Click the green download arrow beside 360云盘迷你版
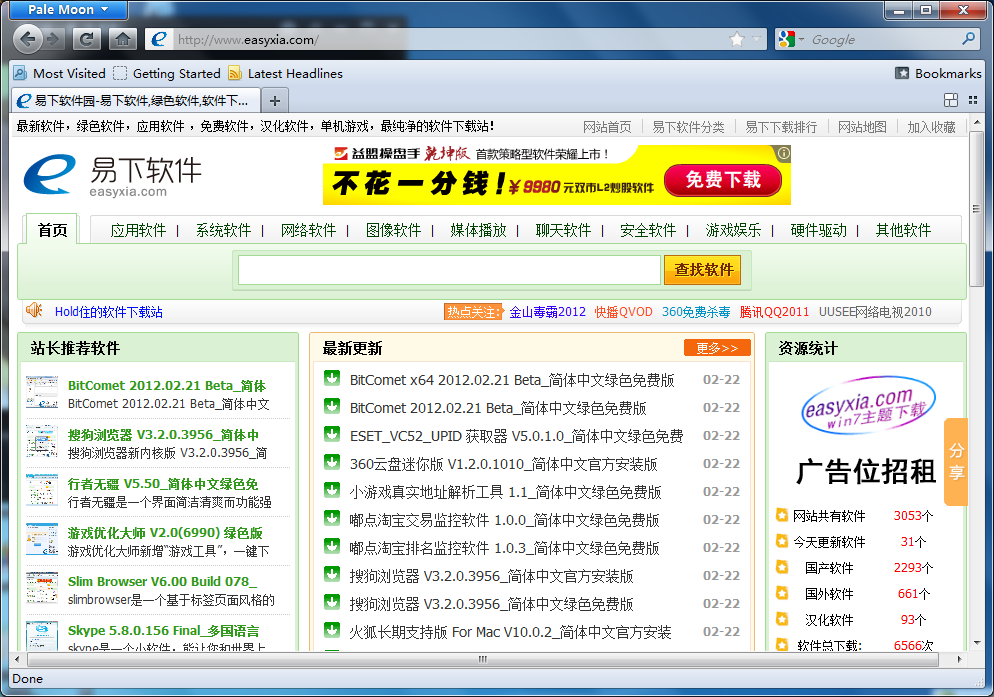The height and width of the screenshot is (697, 994). pyautogui.click(x=331, y=463)
